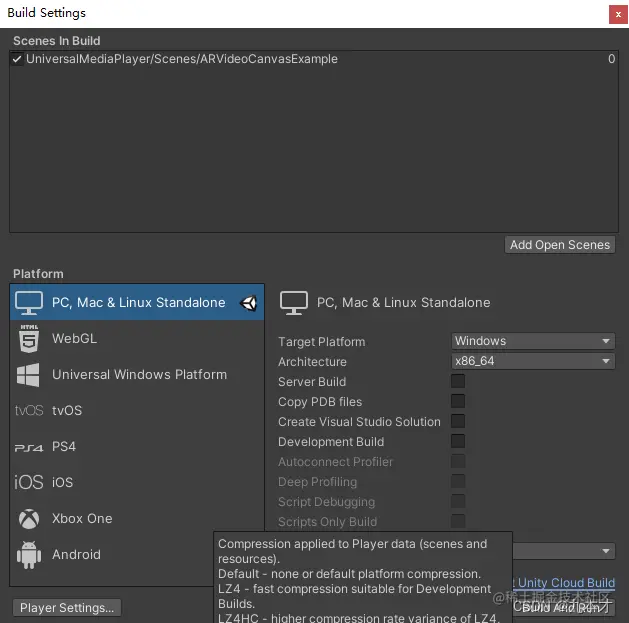Select Android in the platform list
The width and height of the screenshot is (629, 623).
click(112, 555)
